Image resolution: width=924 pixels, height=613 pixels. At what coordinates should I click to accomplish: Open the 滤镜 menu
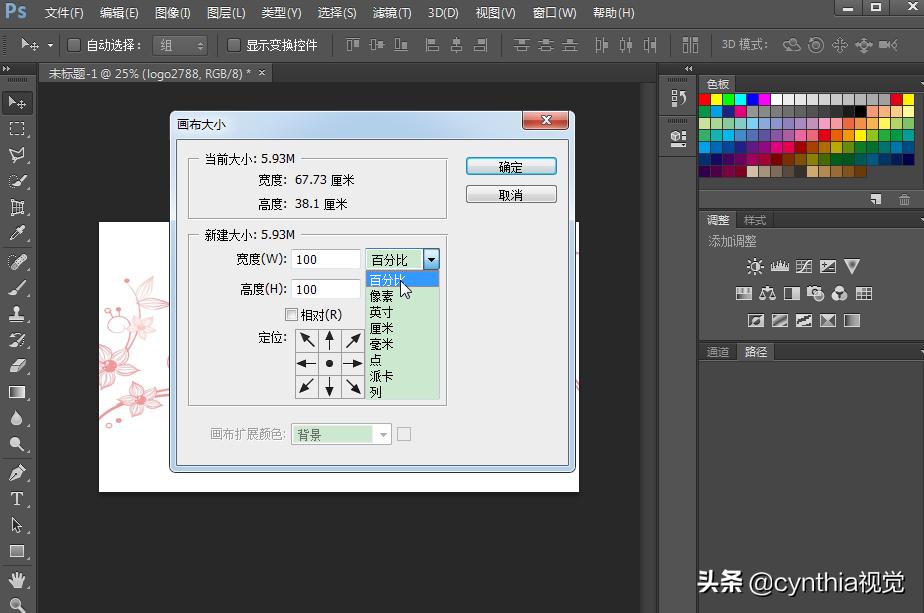point(390,13)
